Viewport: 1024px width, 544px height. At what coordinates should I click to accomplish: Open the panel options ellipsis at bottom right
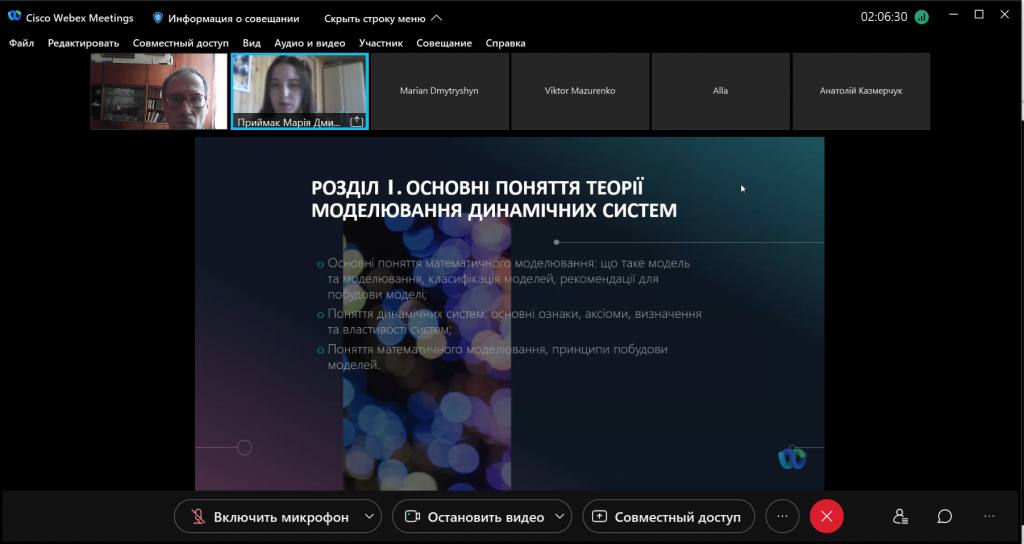click(989, 517)
